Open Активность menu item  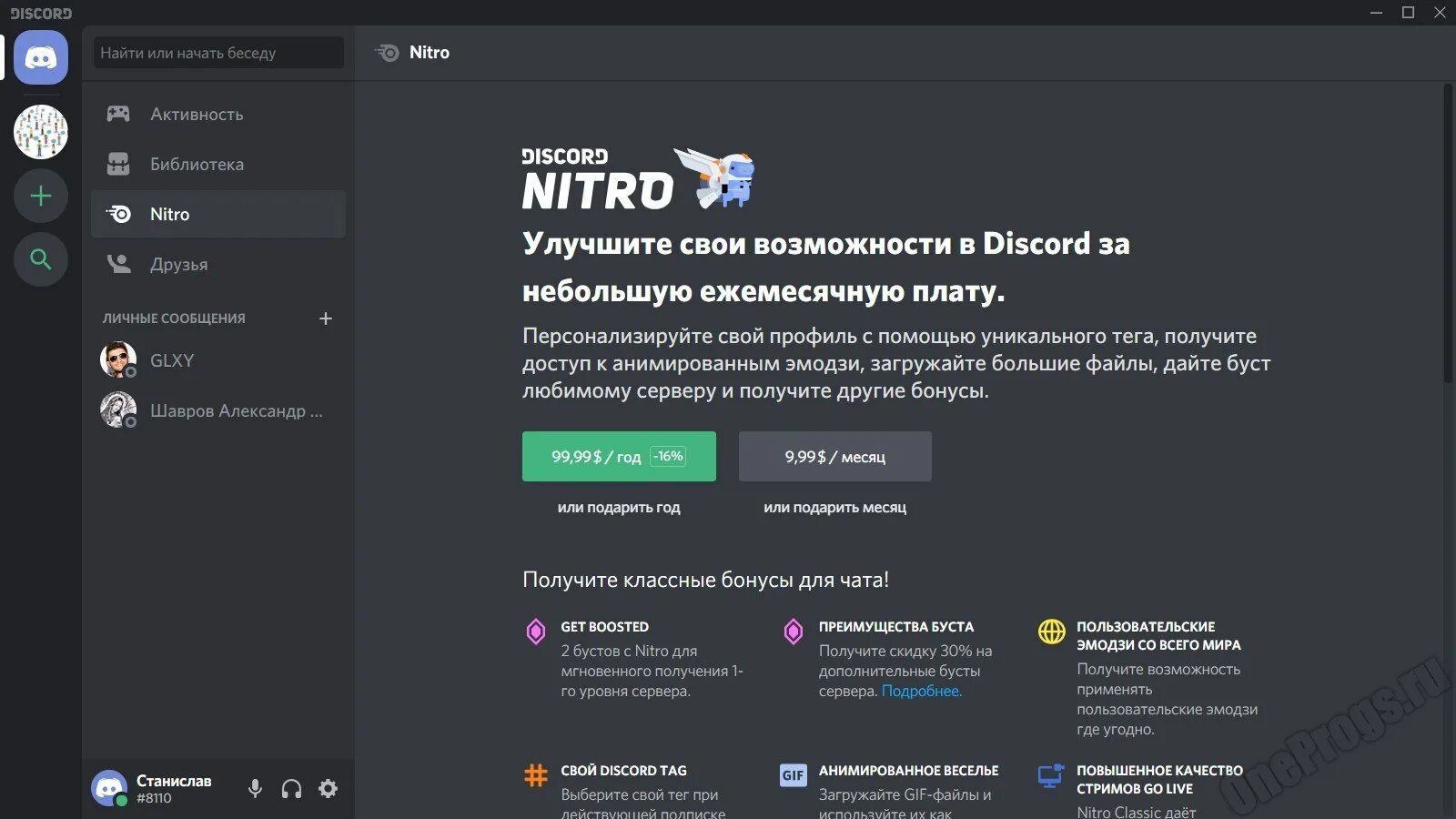tap(218, 114)
